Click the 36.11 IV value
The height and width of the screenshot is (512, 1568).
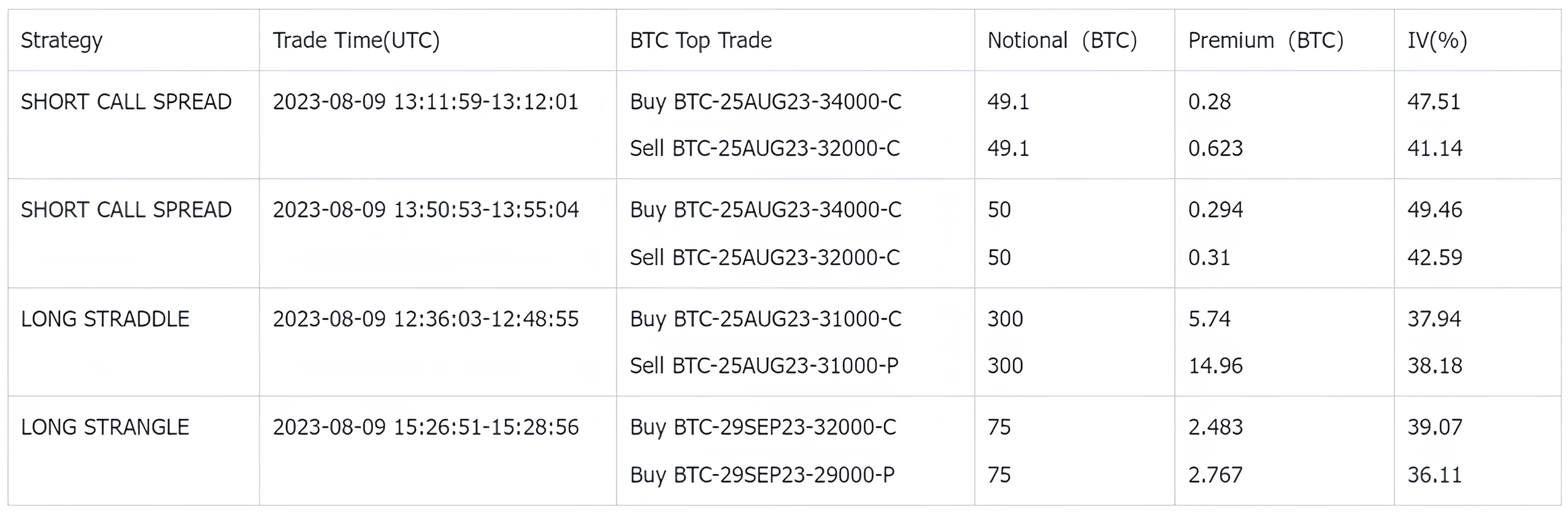[x=1435, y=475]
